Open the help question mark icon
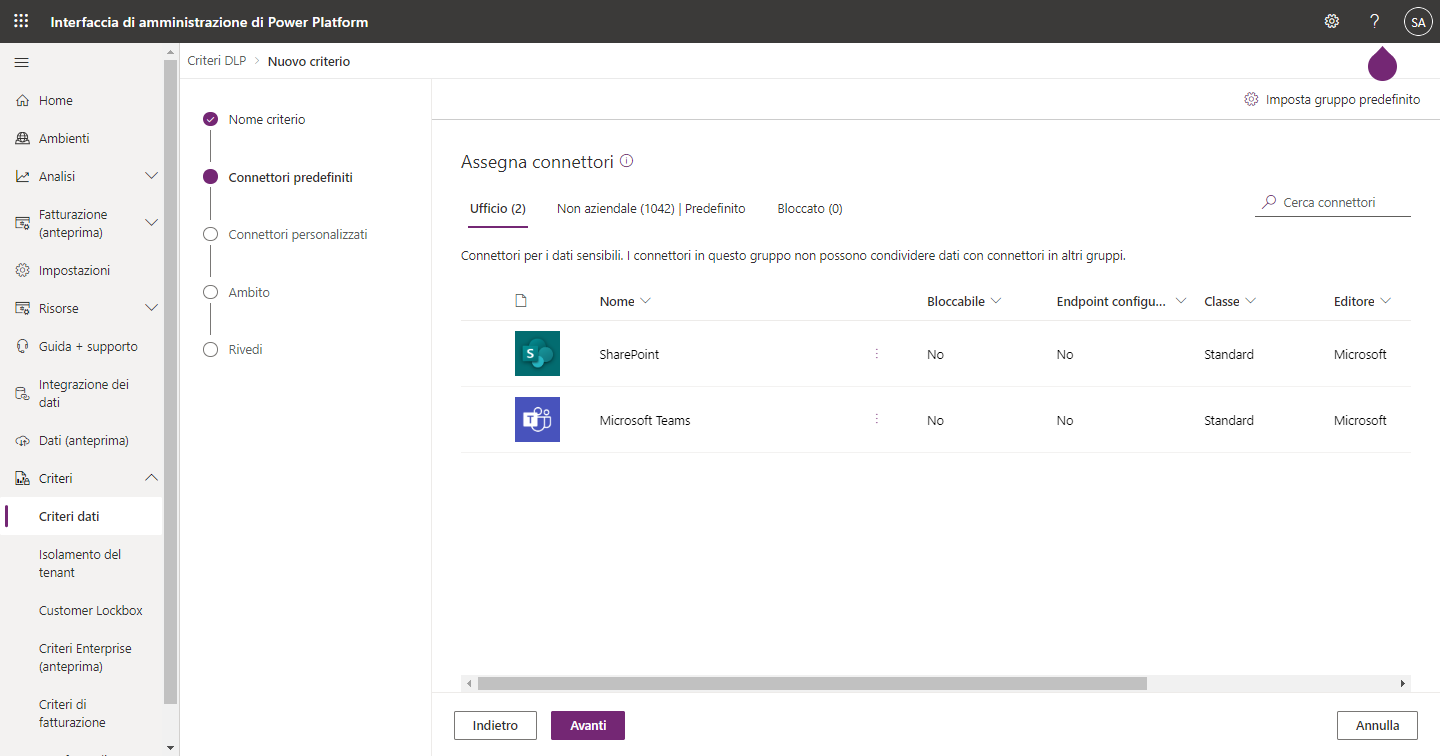1440x756 pixels. click(x=1375, y=21)
